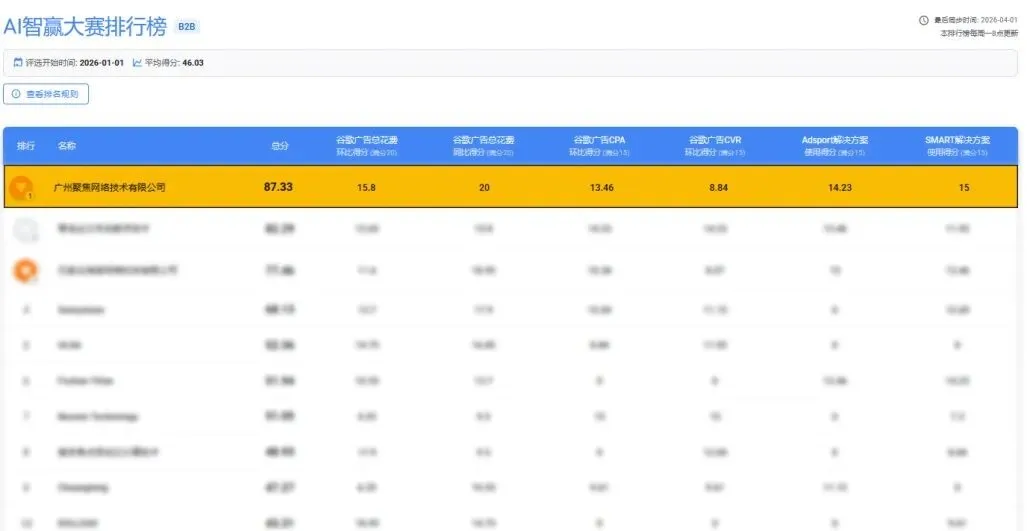The width and height of the screenshot is (1027, 531).
Task: Click the total score 87.33 in first row
Action: tap(278, 187)
